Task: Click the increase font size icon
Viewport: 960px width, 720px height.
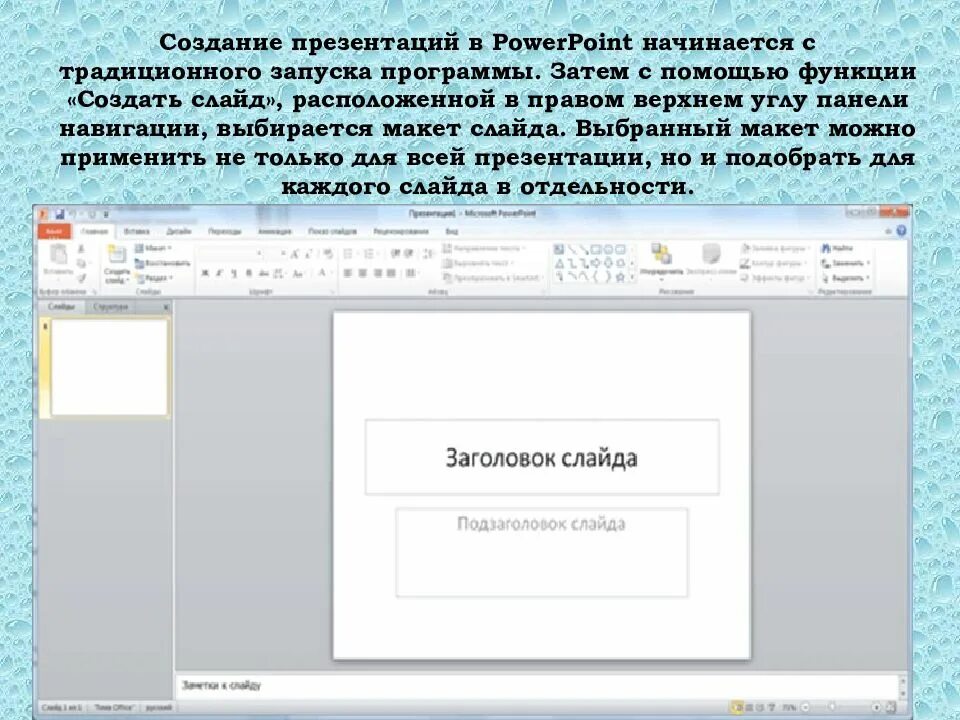Action: [295, 253]
